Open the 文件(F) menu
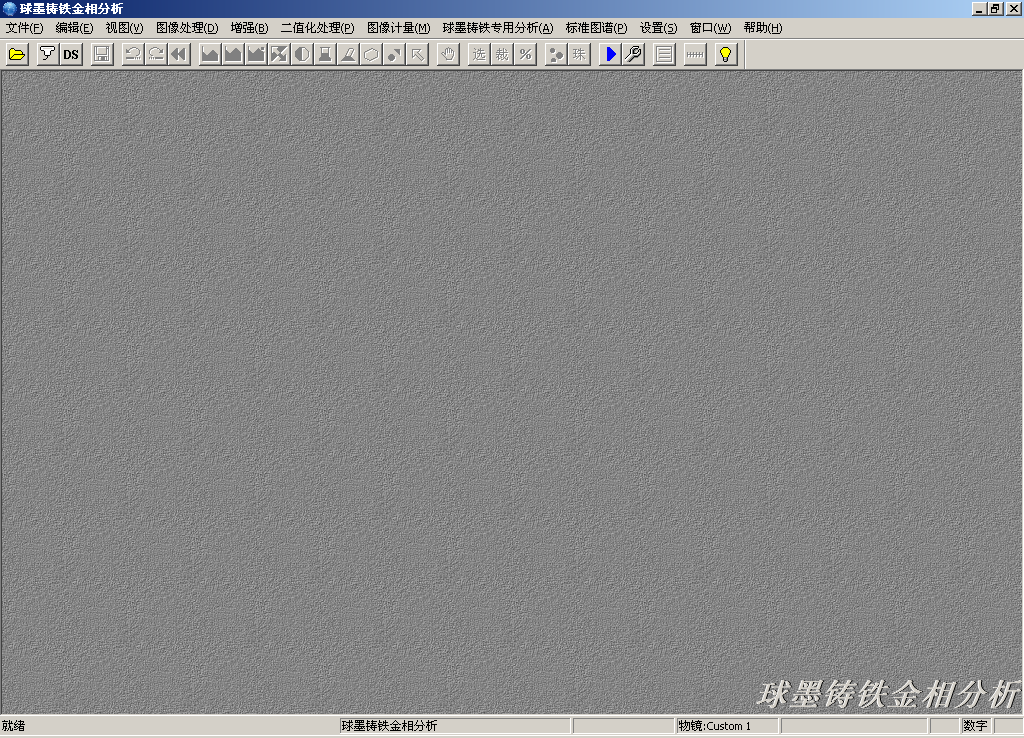The width and height of the screenshot is (1024, 738). (x=24, y=28)
